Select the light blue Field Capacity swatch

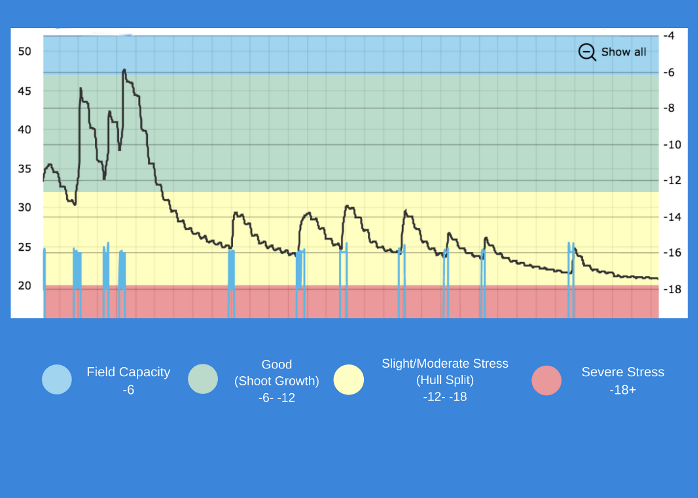57,380
